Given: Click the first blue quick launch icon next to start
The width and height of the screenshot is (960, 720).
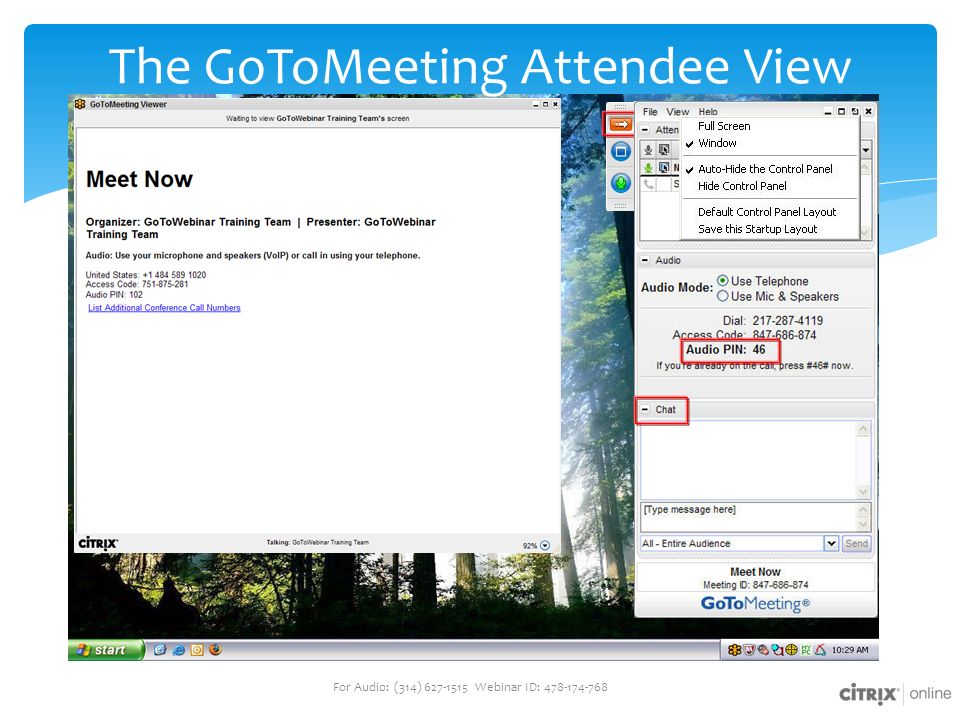Looking at the screenshot, I should click(160, 650).
